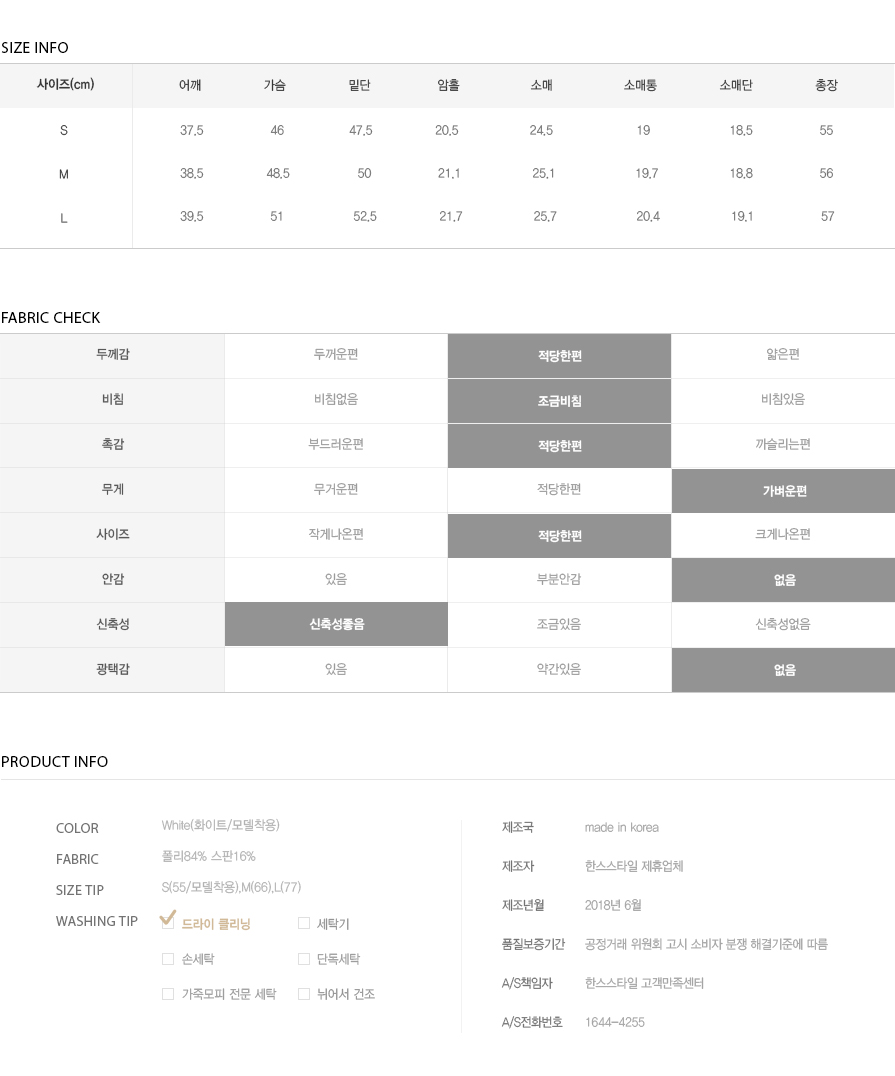Viewport: 895px width, 1076px height.
Task: Click the 한스스타일 제휴업체 manufacturer text
Action: coord(634,867)
